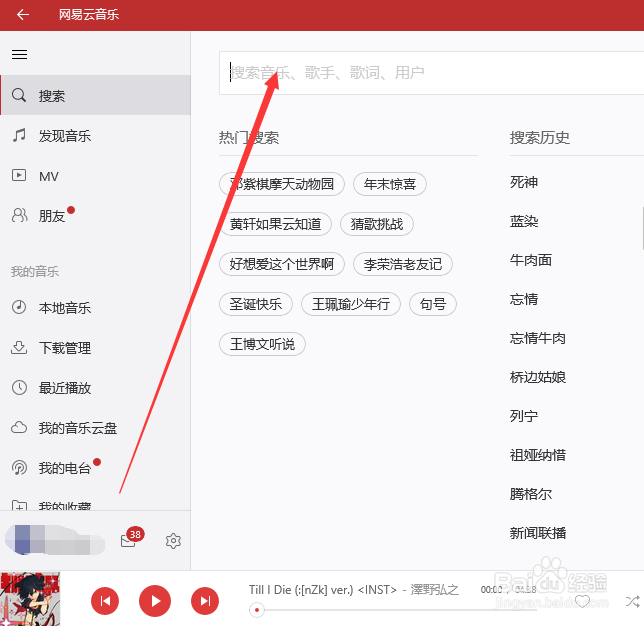The width and height of the screenshot is (644, 626).
Task: Search hot tag 句号
Action: (432, 304)
